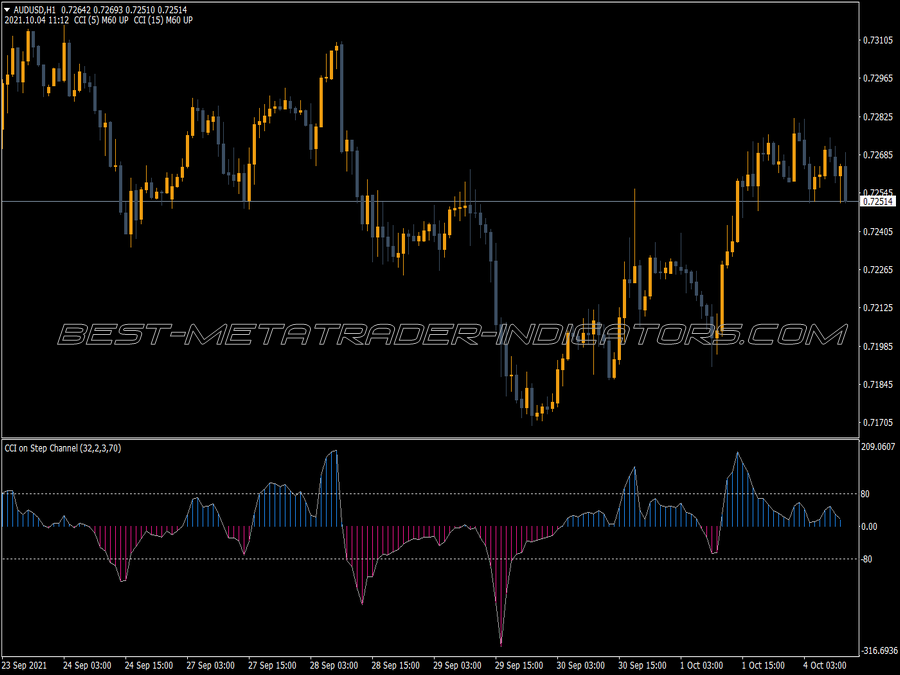Click the small triangle arrow beside AUDUSD,H1
The image size is (900, 675).
coord(7,10)
